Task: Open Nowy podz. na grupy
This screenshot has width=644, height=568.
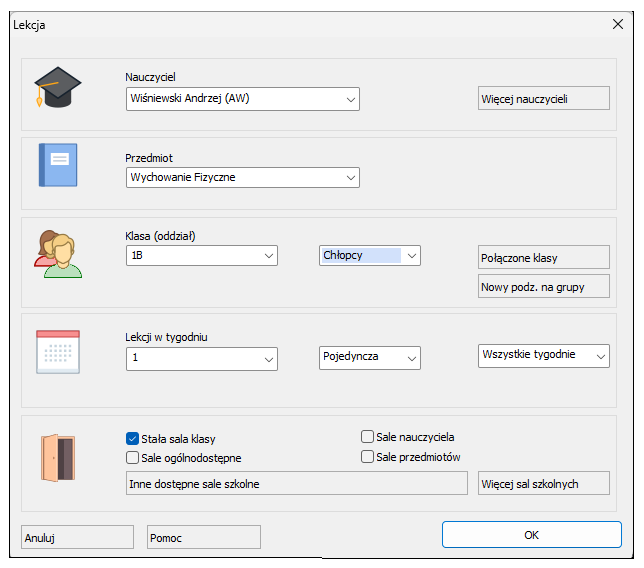Action: 544,286
